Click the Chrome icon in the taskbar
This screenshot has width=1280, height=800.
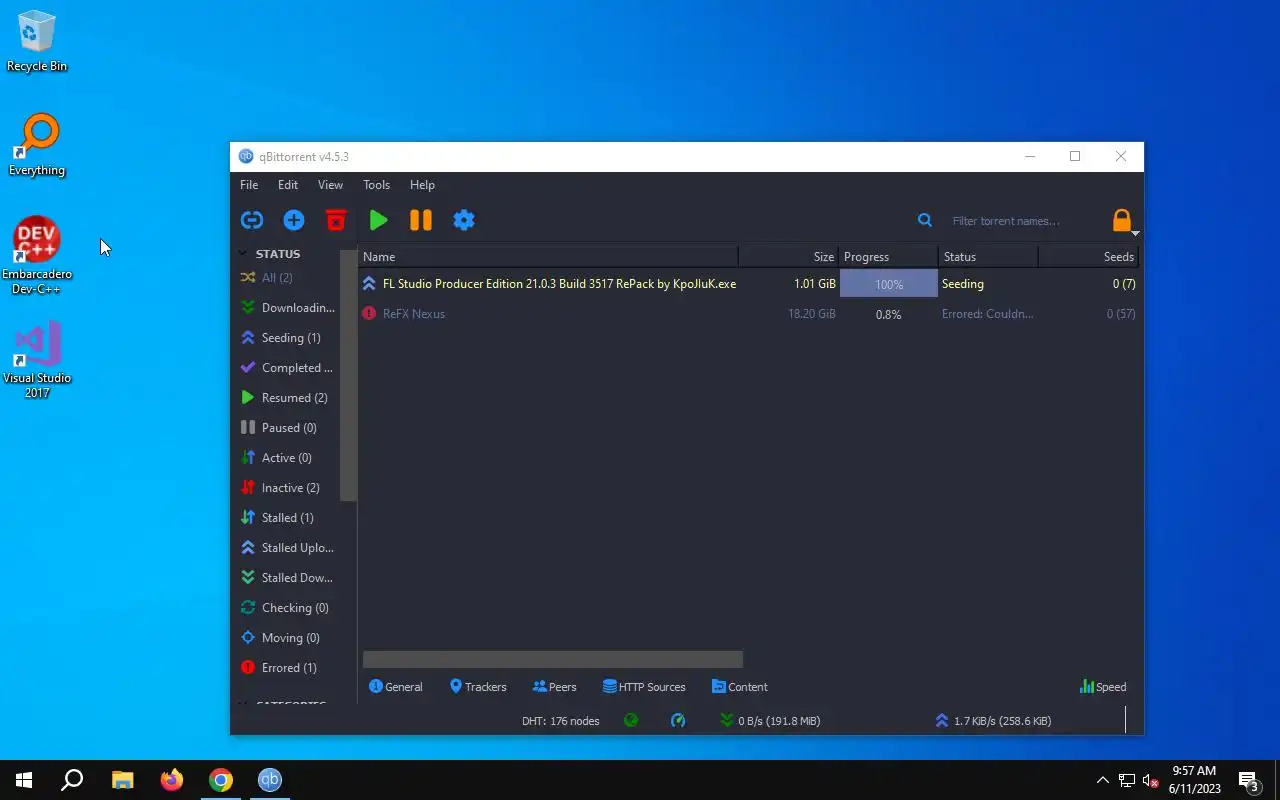221,780
